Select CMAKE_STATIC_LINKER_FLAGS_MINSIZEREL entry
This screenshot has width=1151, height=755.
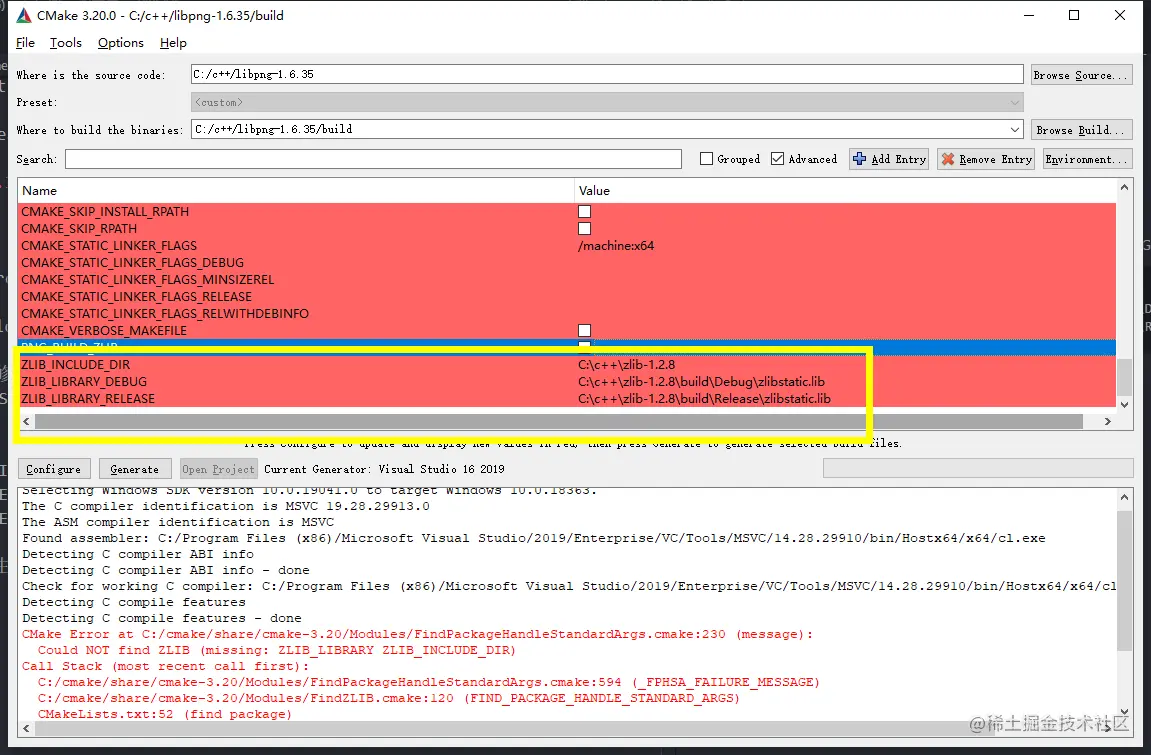coord(148,280)
